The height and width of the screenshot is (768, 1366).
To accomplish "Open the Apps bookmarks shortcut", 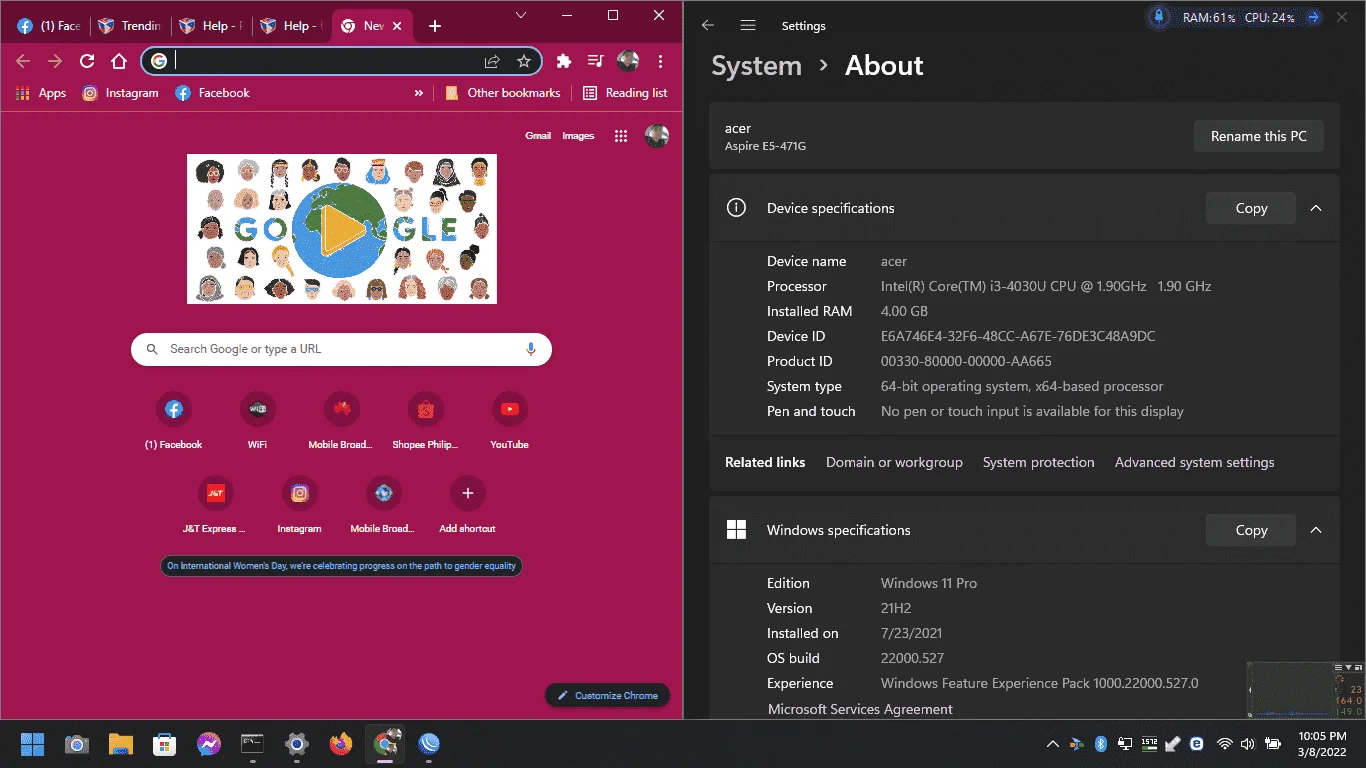I will pos(41,93).
